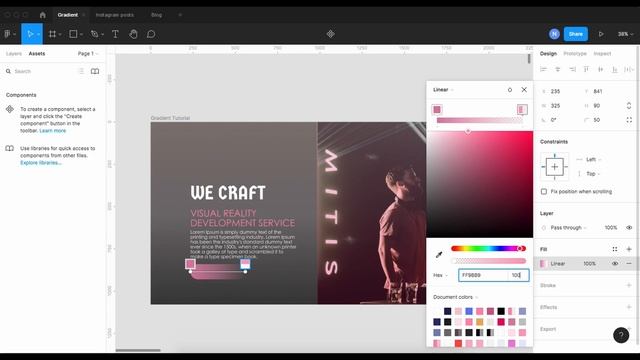
Task: Open the help question mark button
Action: 621,335
